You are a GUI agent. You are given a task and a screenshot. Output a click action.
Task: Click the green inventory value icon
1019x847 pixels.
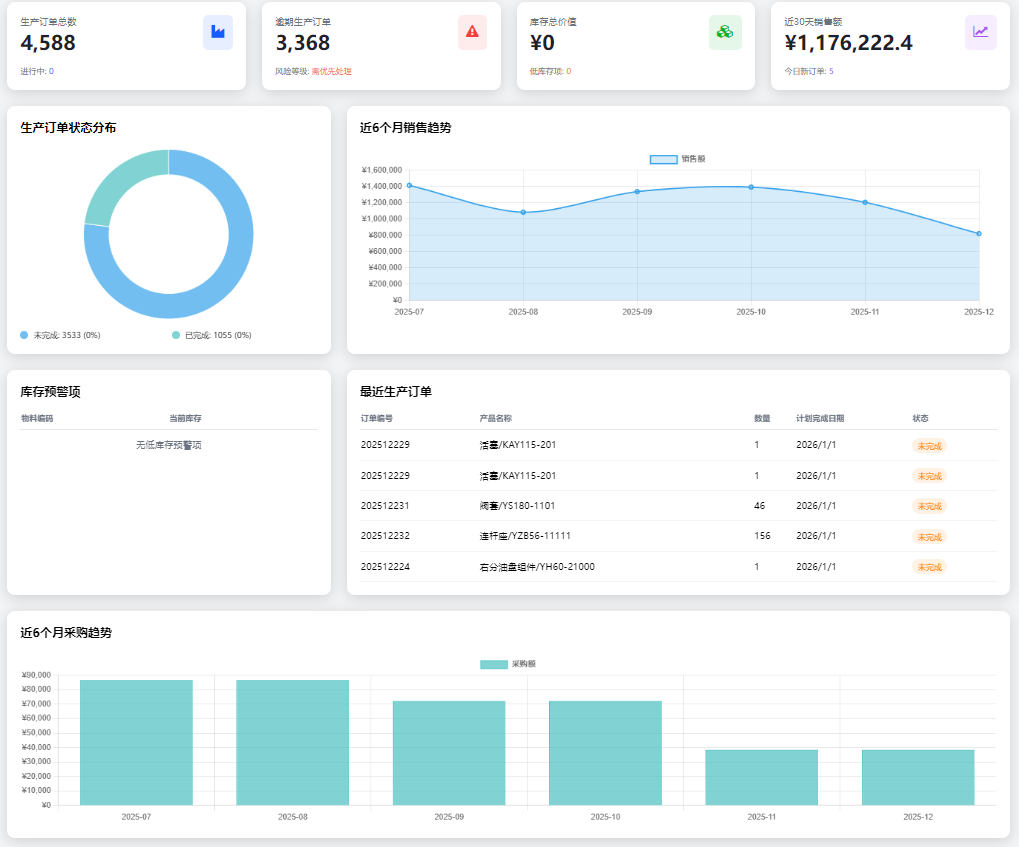pyautogui.click(x=725, y=32)
